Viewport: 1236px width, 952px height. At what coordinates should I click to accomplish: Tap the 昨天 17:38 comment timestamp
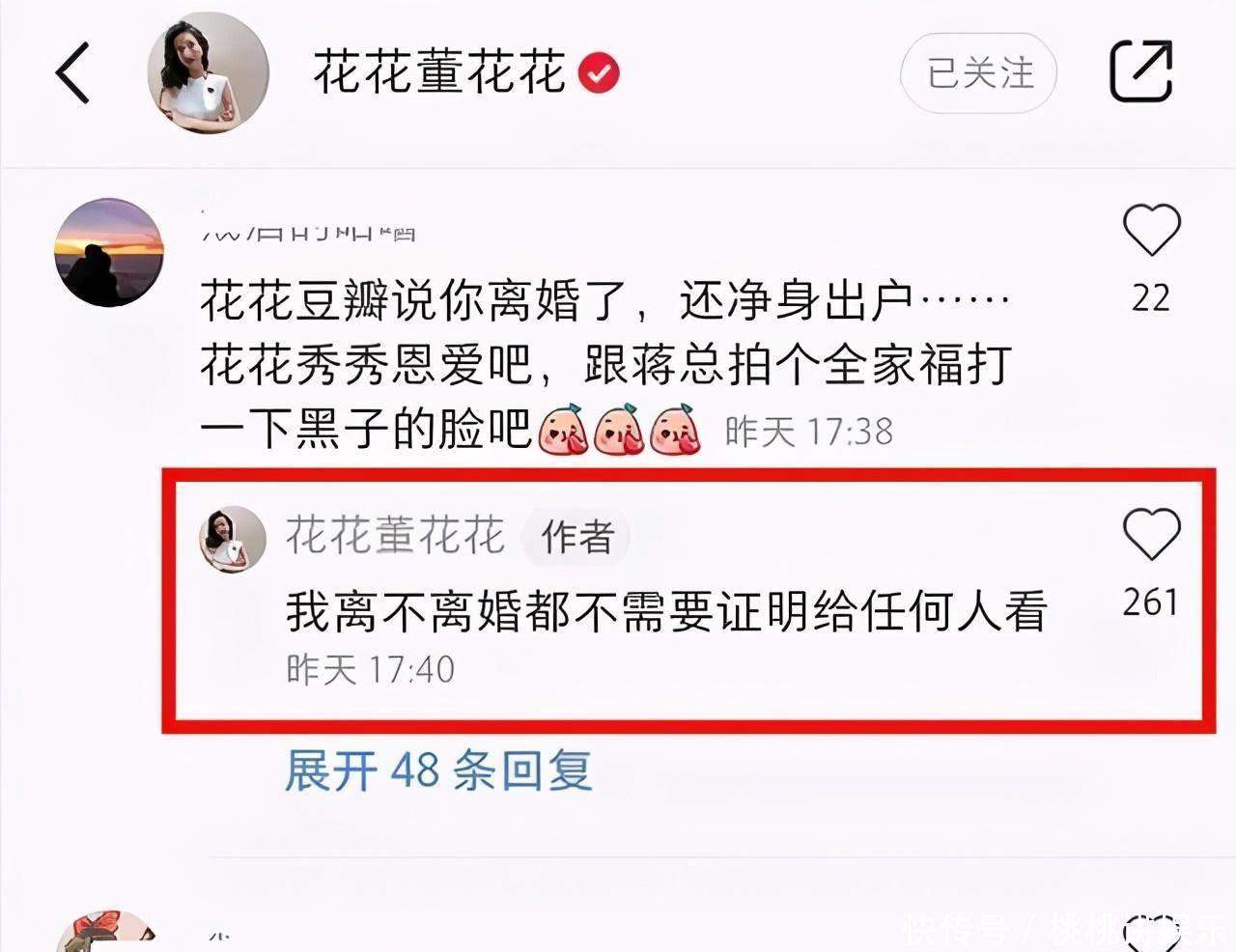tap(809, 432)
